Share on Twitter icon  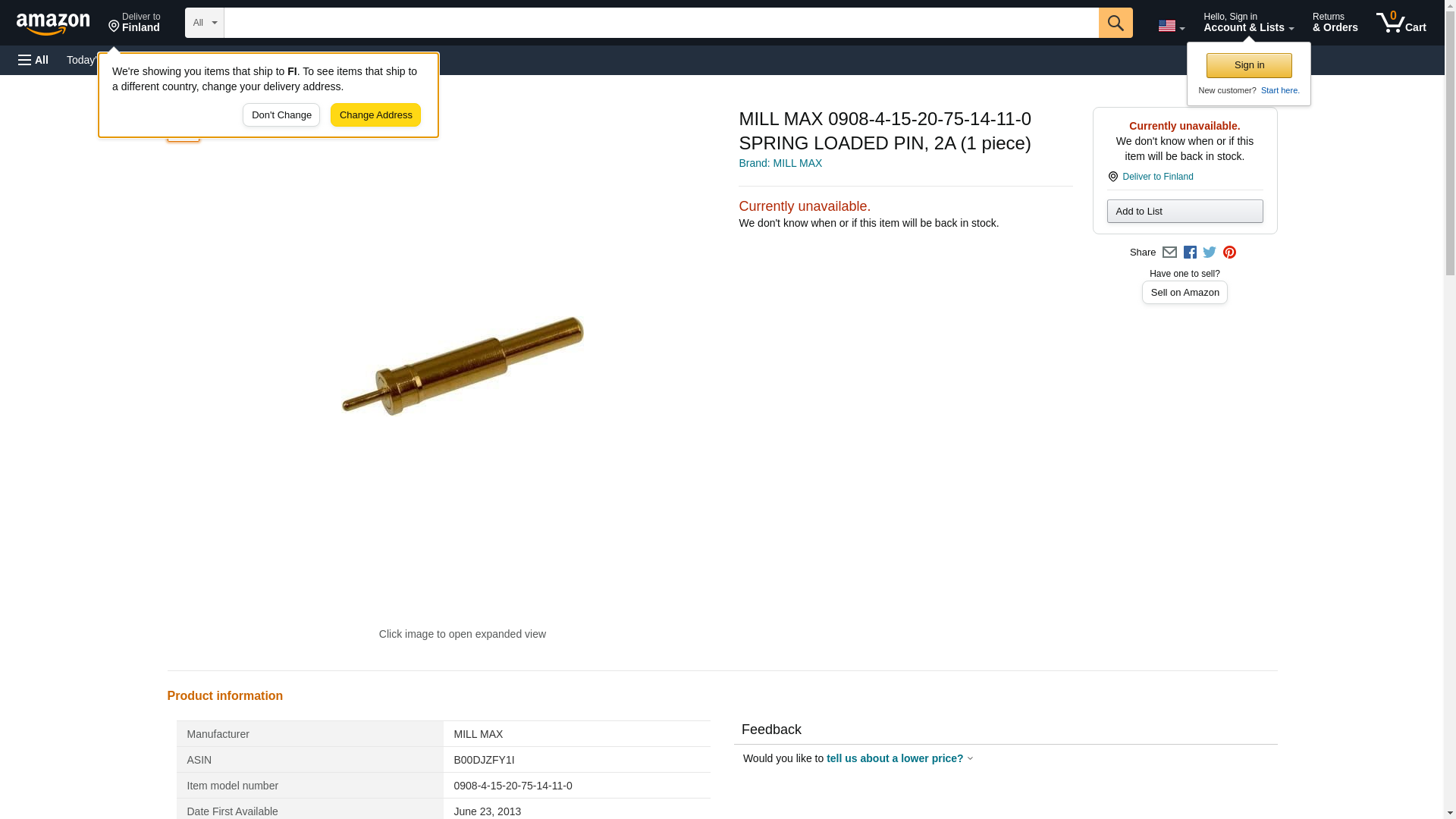(1210, 253)
